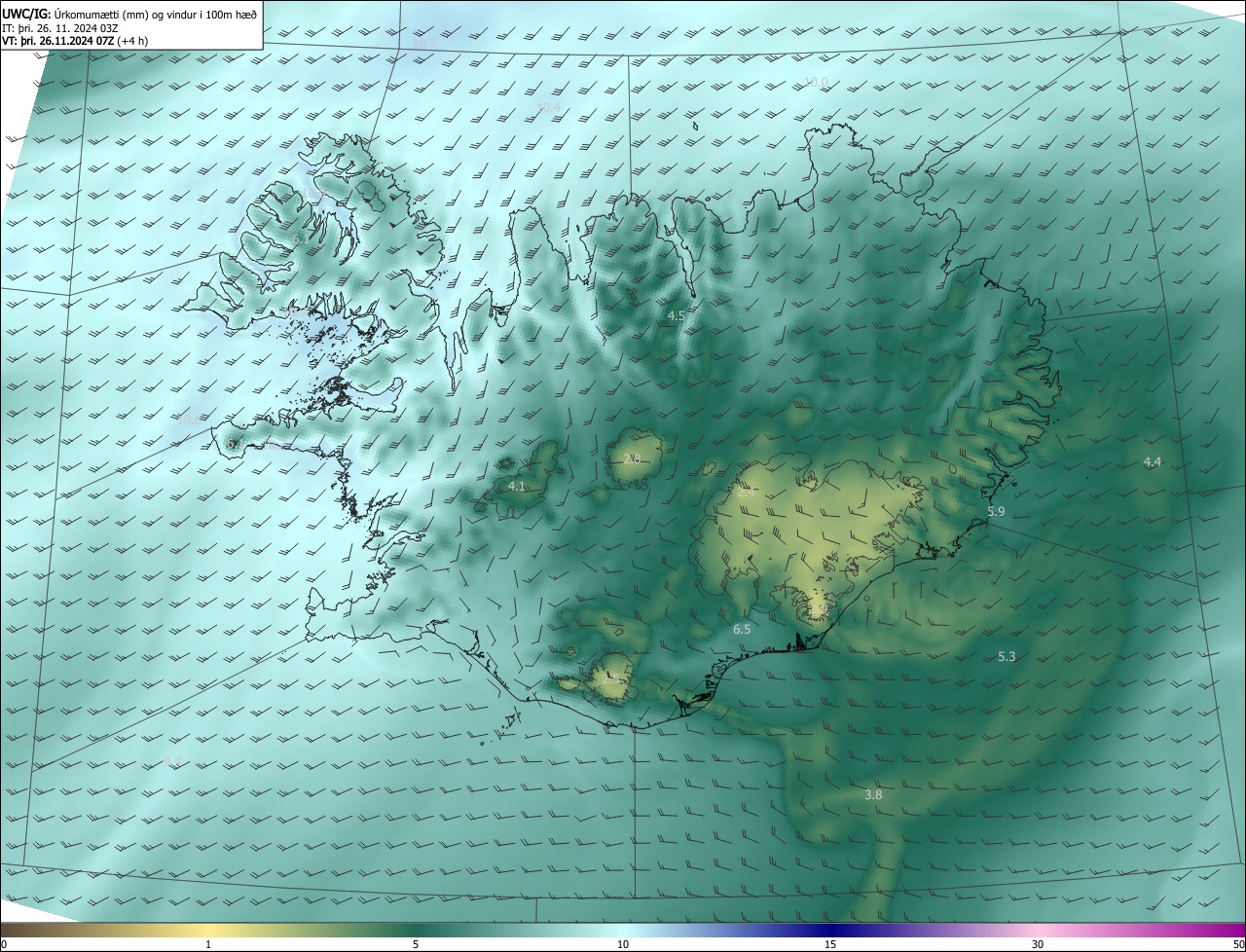Viewport: 1246px width, 952px height.
Task: Click the colorbar tick label 15
Action: tap(830, 944)
